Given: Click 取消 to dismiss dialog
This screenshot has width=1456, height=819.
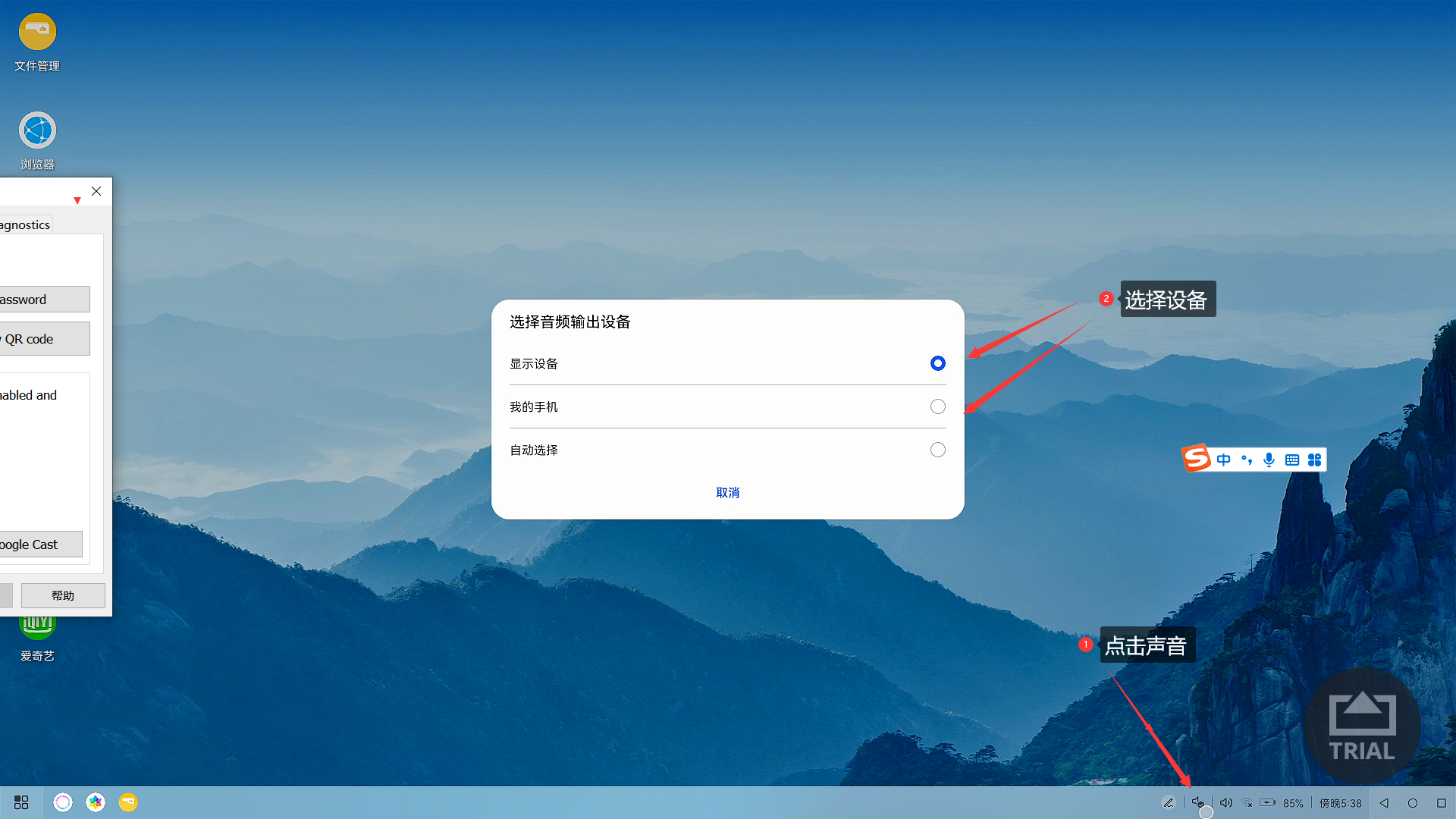Looking at the screenshot, I should [727, 492].
